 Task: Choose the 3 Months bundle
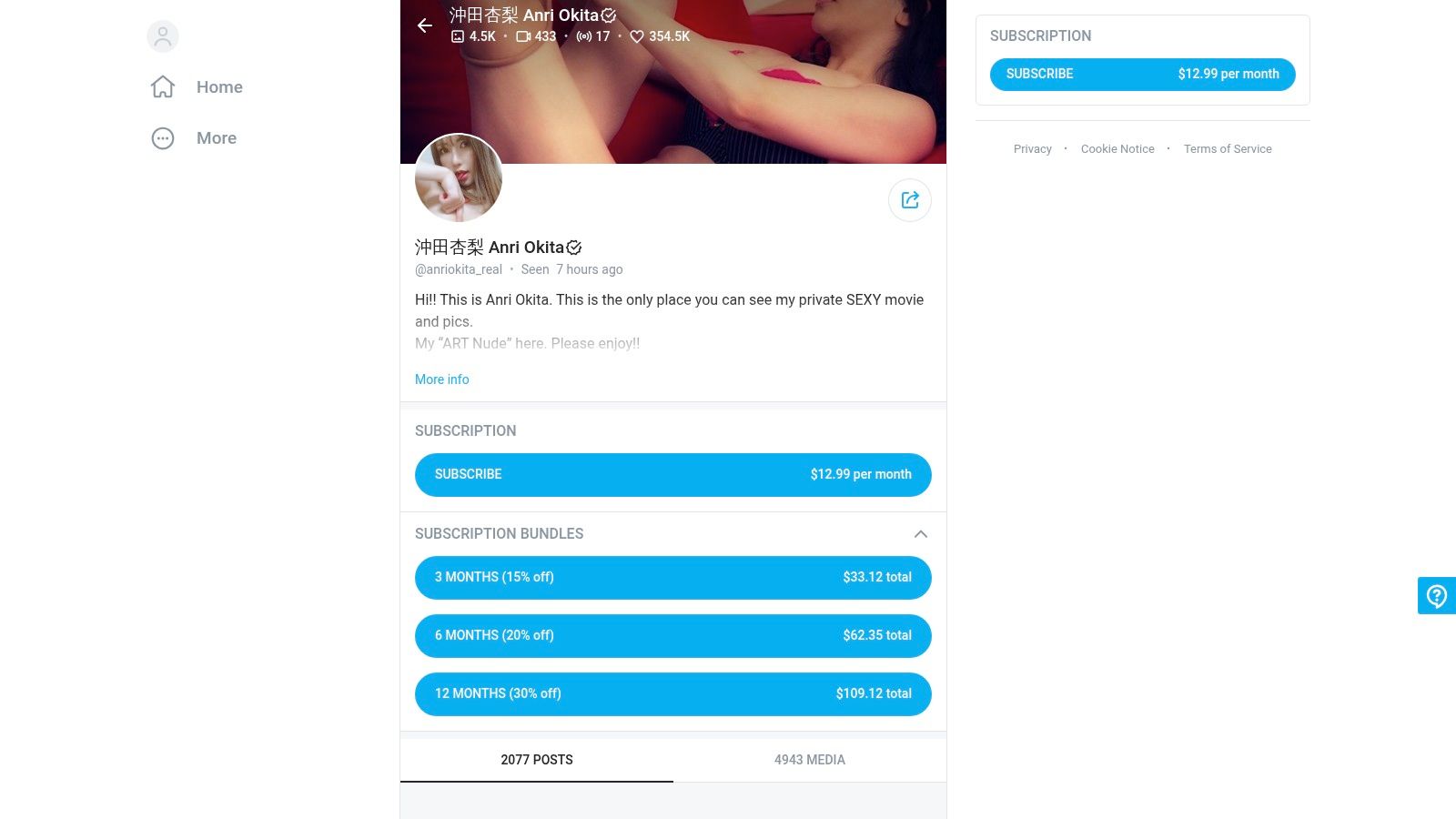tap(673, 578)
